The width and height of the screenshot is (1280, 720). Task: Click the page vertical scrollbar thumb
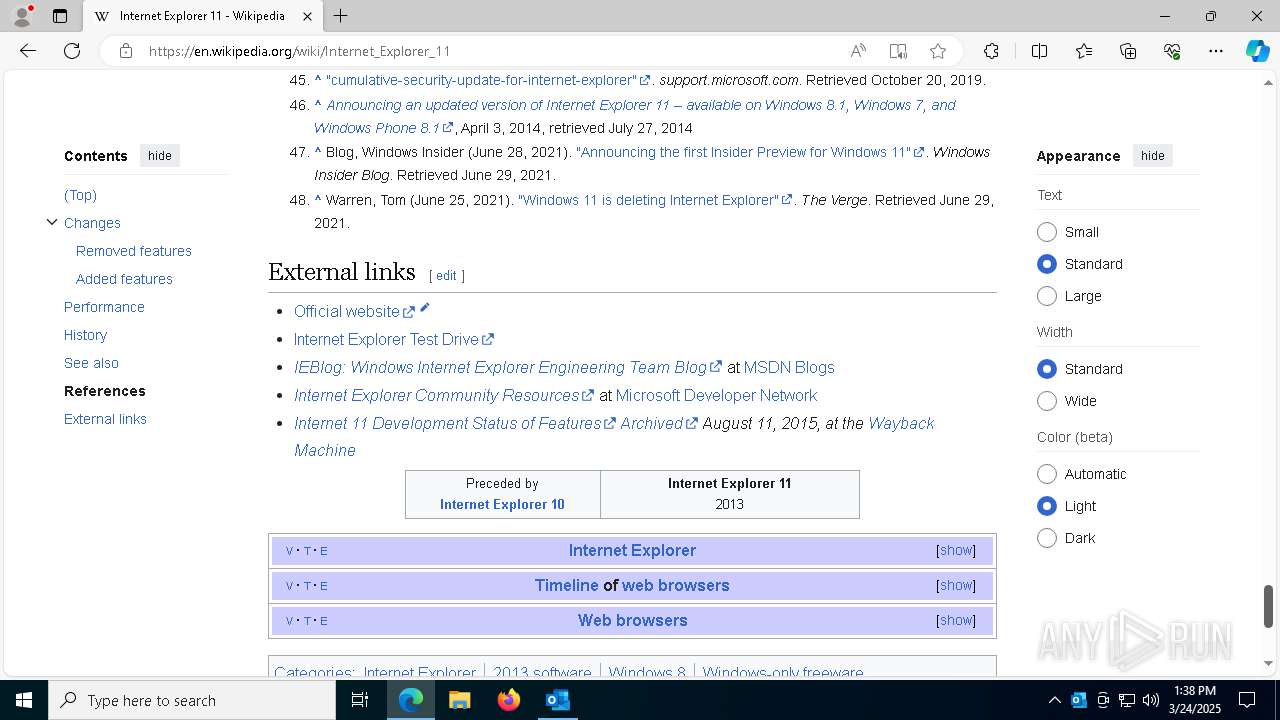tap(1269, 606)
